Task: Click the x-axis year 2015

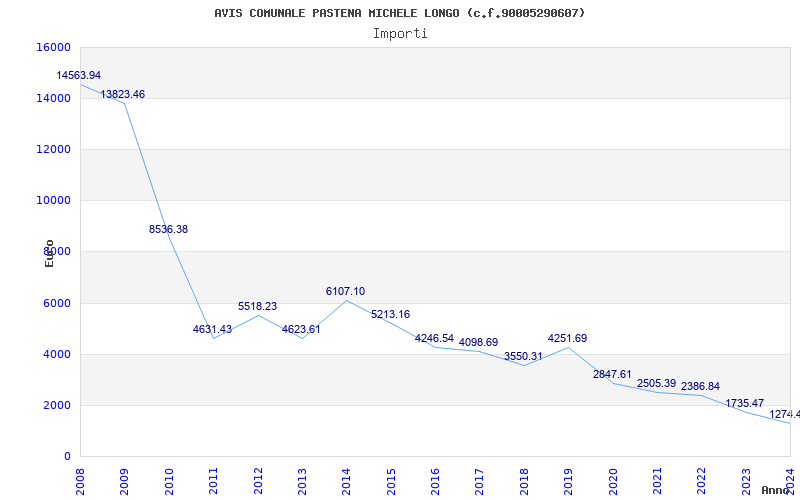Action: click(x=391, y=481)
